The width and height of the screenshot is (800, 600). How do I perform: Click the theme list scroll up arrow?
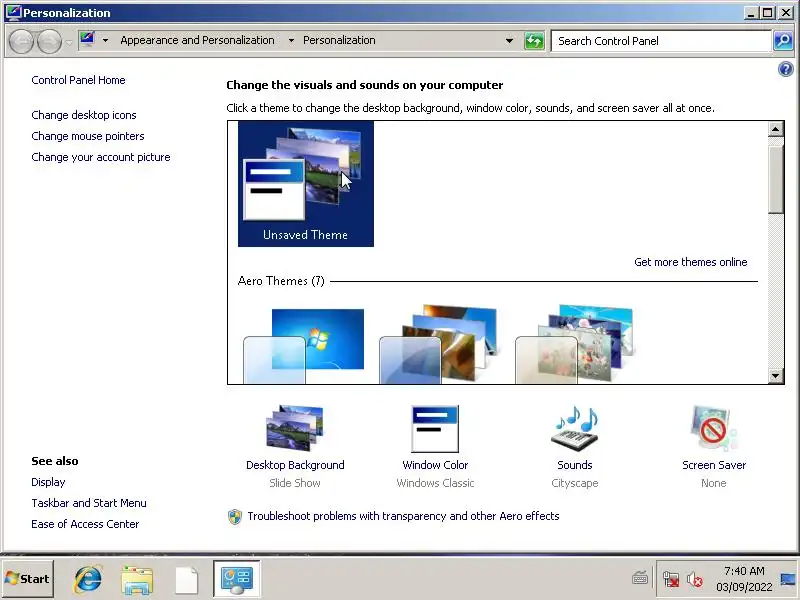click(x=775, y=129)
